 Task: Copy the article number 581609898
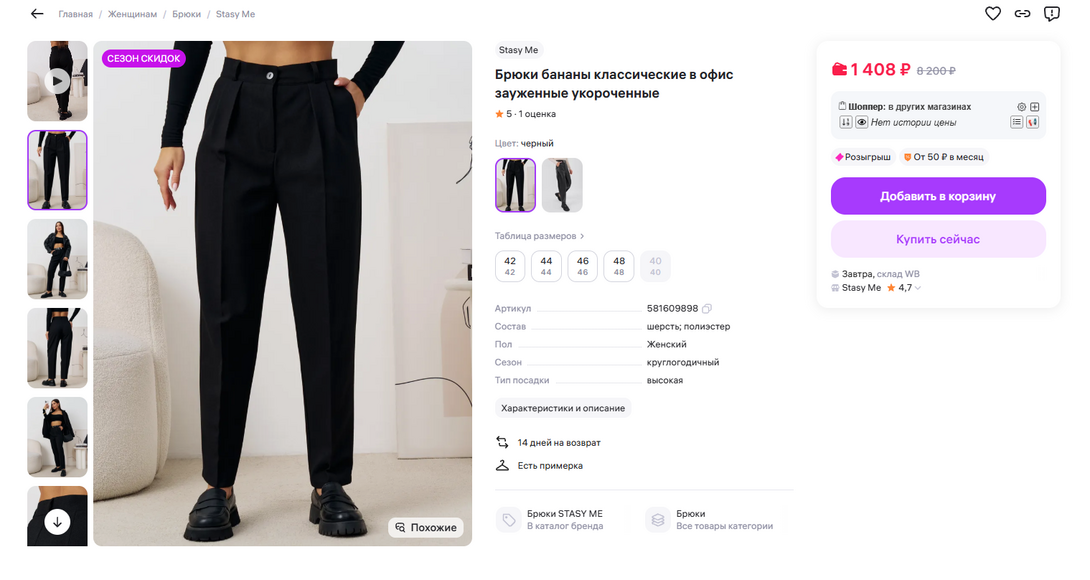707,309
